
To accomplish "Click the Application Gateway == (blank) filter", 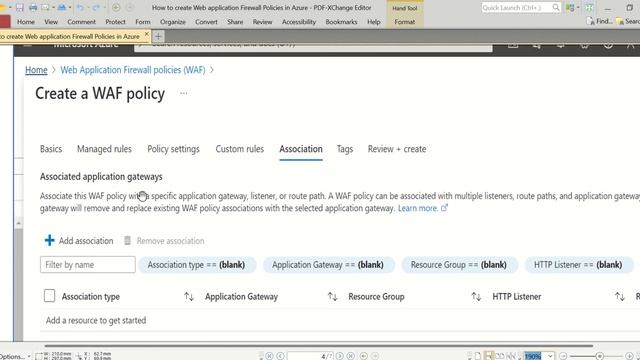I will point(329,264).
